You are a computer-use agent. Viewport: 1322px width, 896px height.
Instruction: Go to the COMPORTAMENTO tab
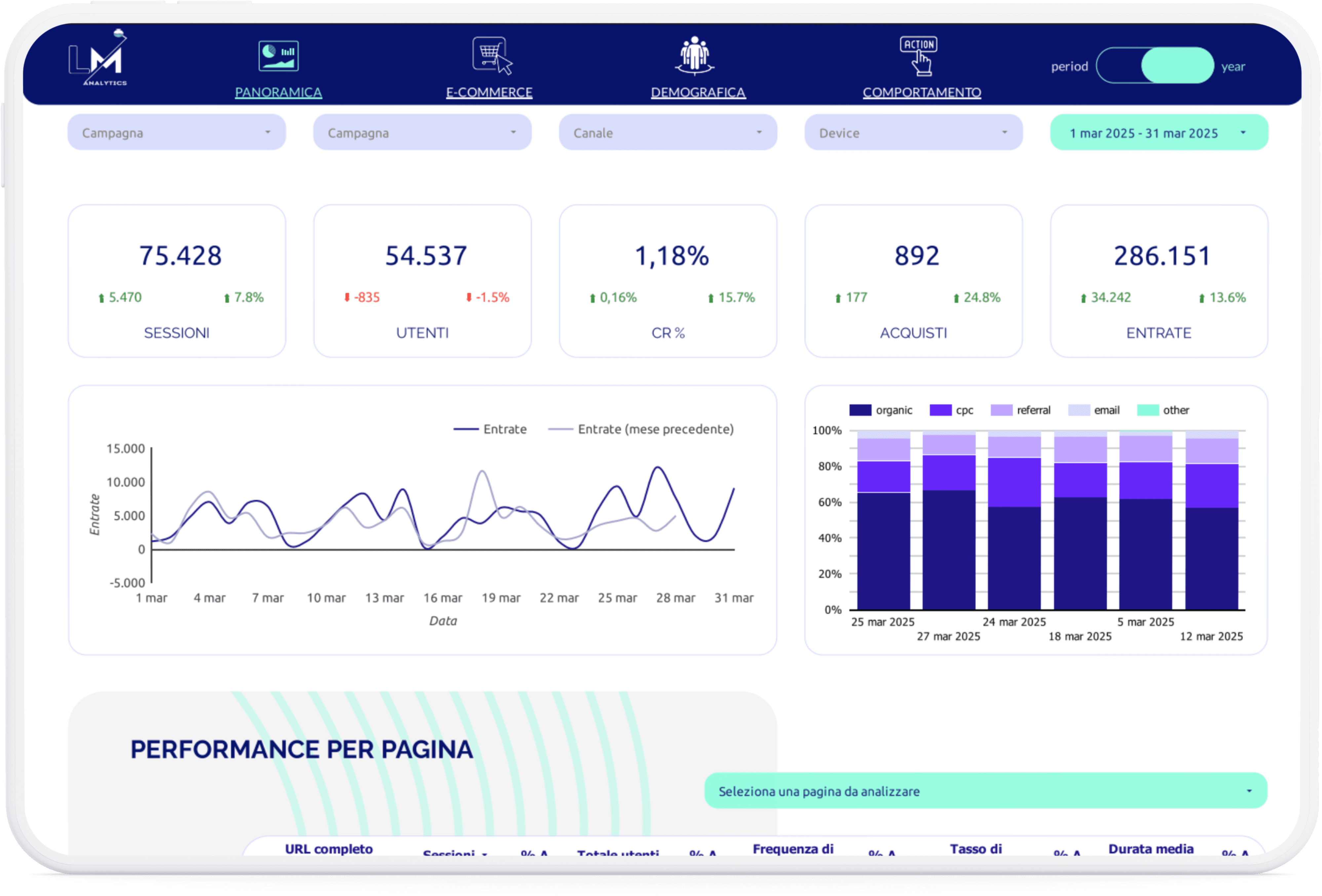point(921,92)
